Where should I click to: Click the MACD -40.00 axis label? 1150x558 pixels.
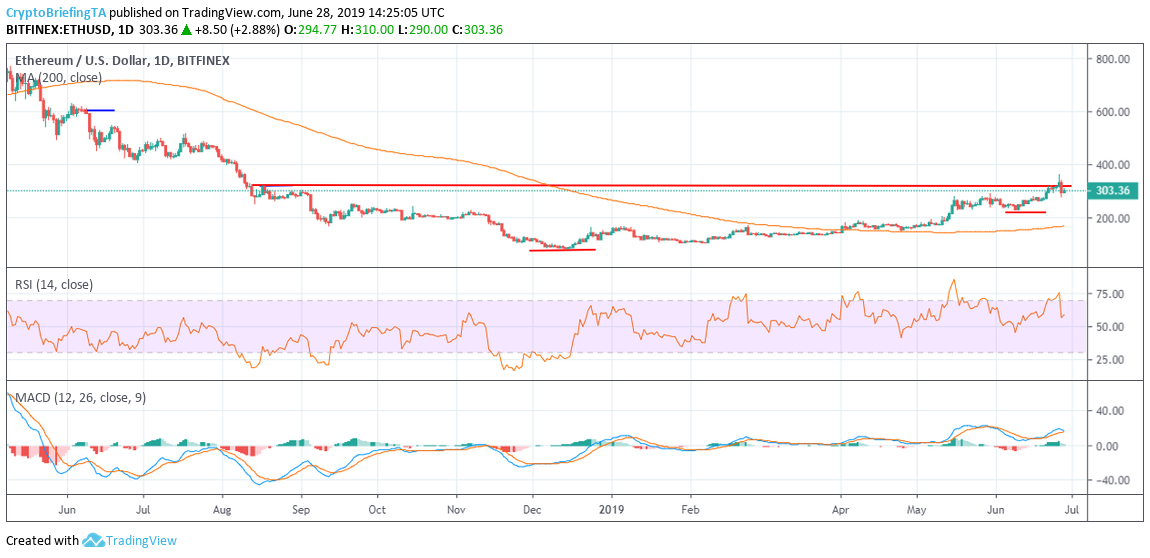coord(1113,480)
